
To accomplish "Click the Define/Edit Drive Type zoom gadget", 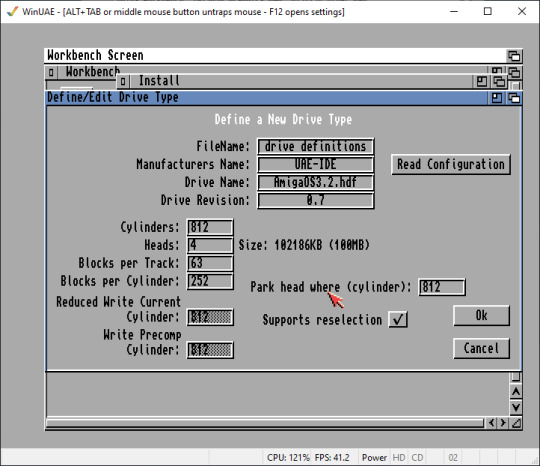I will 497,98.
